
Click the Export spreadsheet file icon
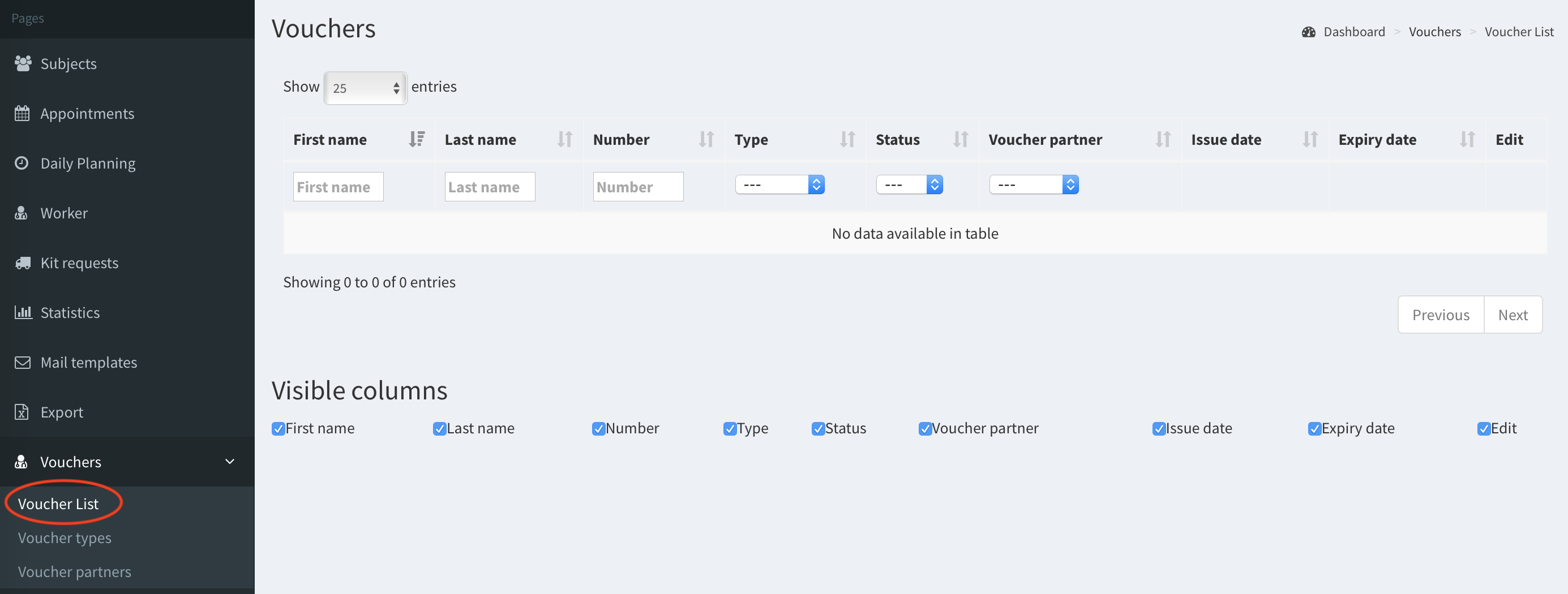(22, 412)
